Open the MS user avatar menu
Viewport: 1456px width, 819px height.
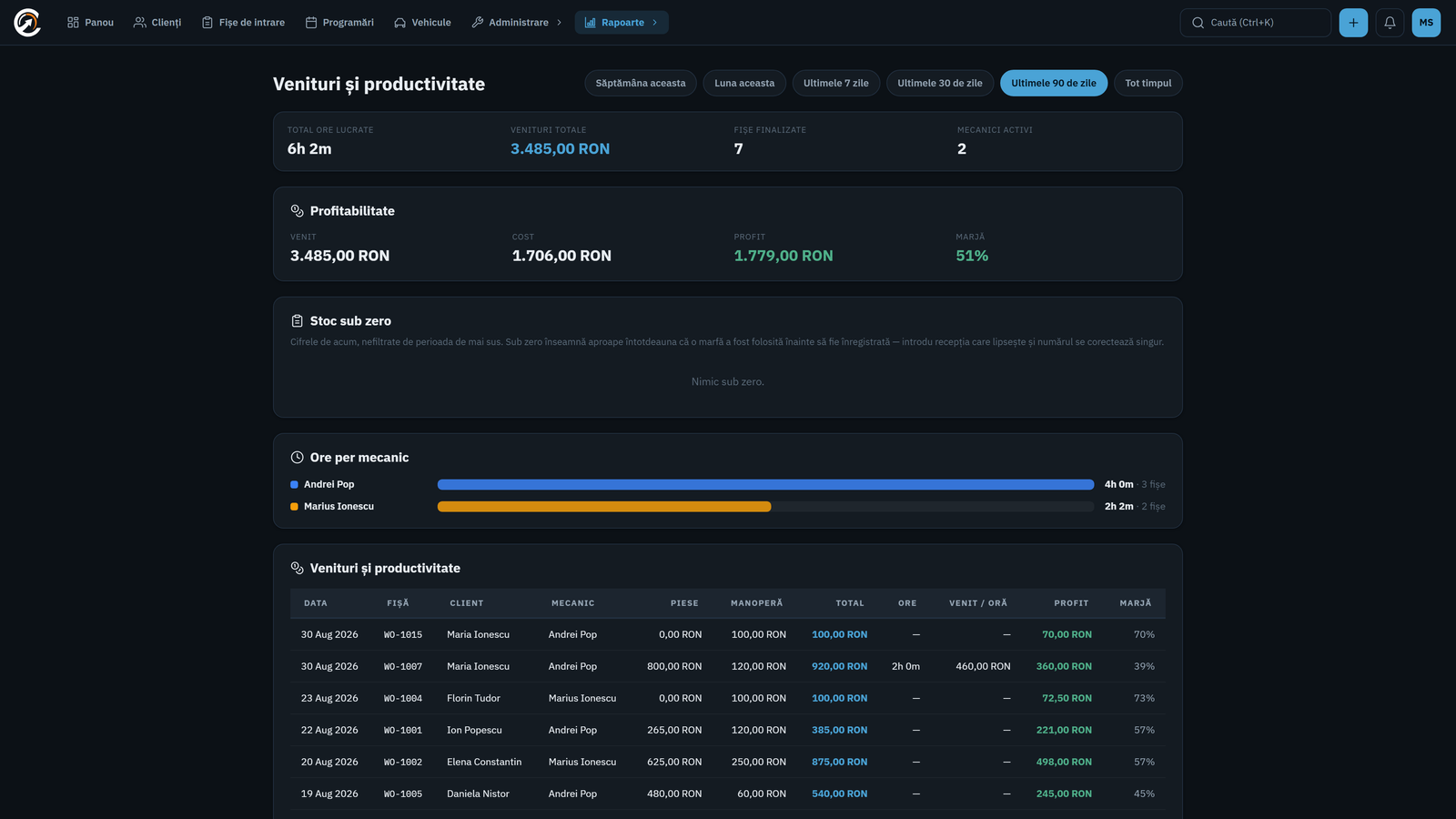tap(1426, 23)
